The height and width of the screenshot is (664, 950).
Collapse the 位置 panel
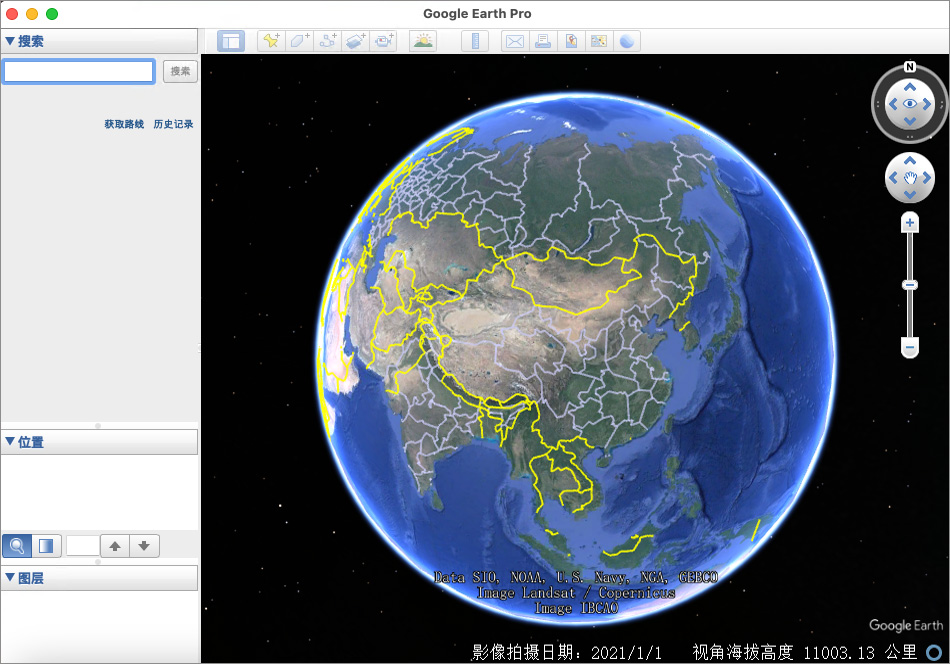click(10, 442)
